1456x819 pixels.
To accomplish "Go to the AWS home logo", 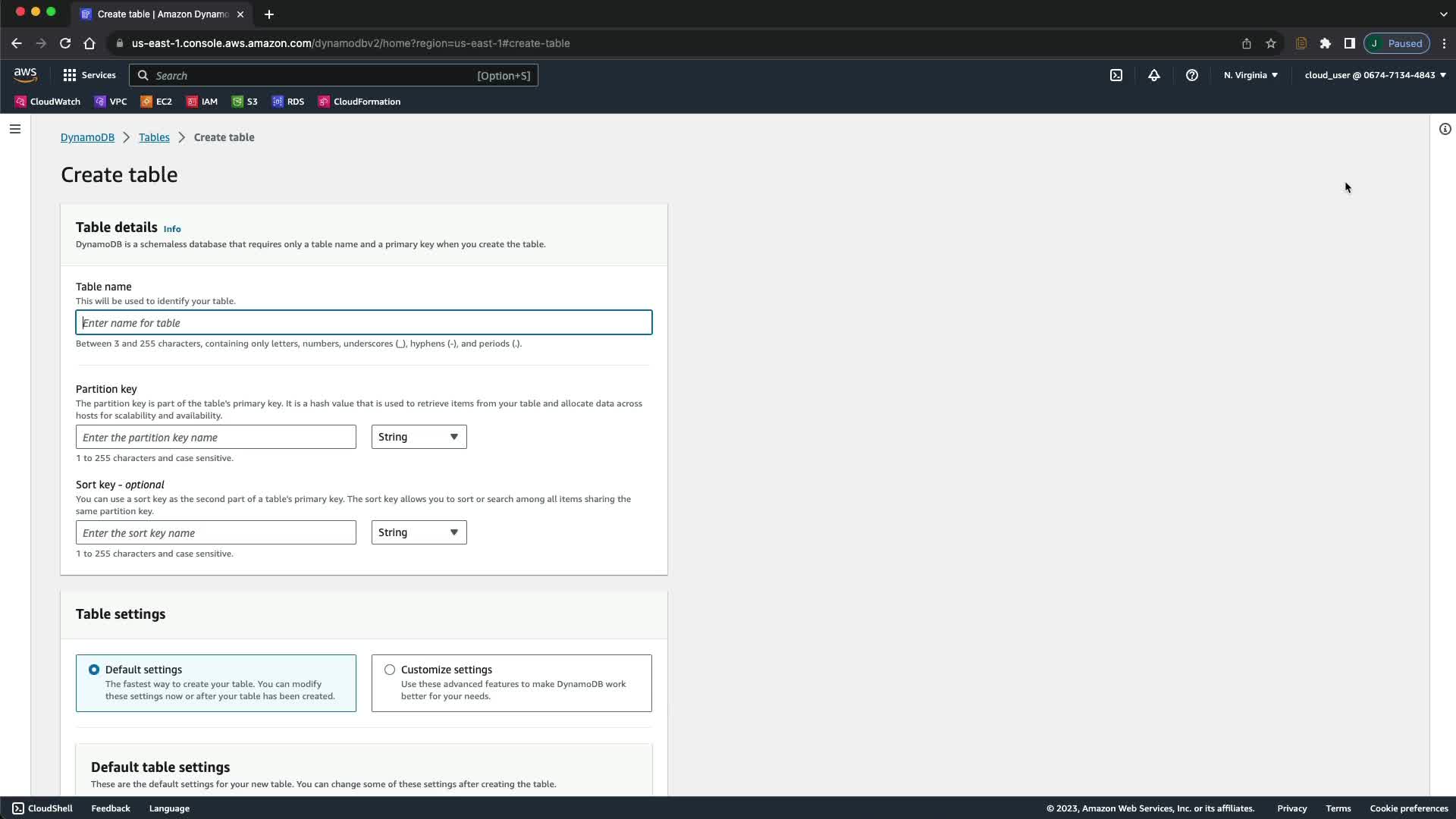I will [x=25, y=74].
